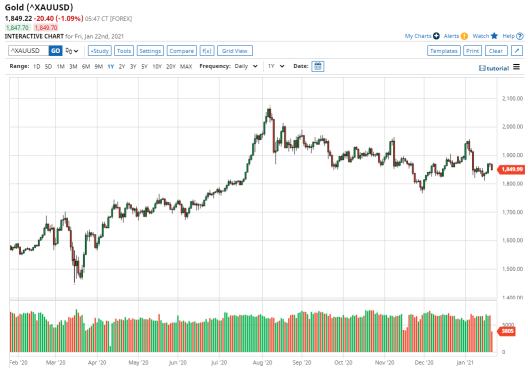Viewport: 528px width, 370px height.
Task: Print the chart
Action: [472, 51]
